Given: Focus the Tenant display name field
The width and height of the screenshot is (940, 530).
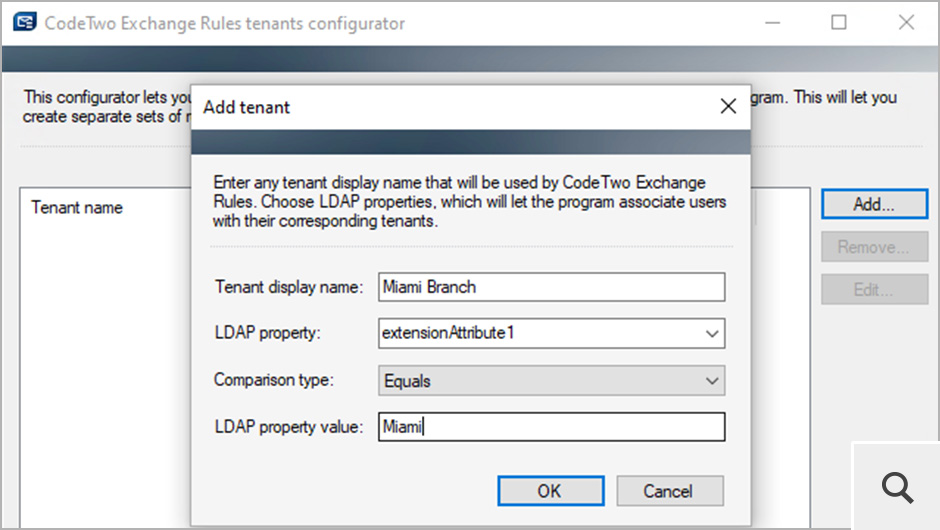Looking at the screenshot, I should (551, 287).
